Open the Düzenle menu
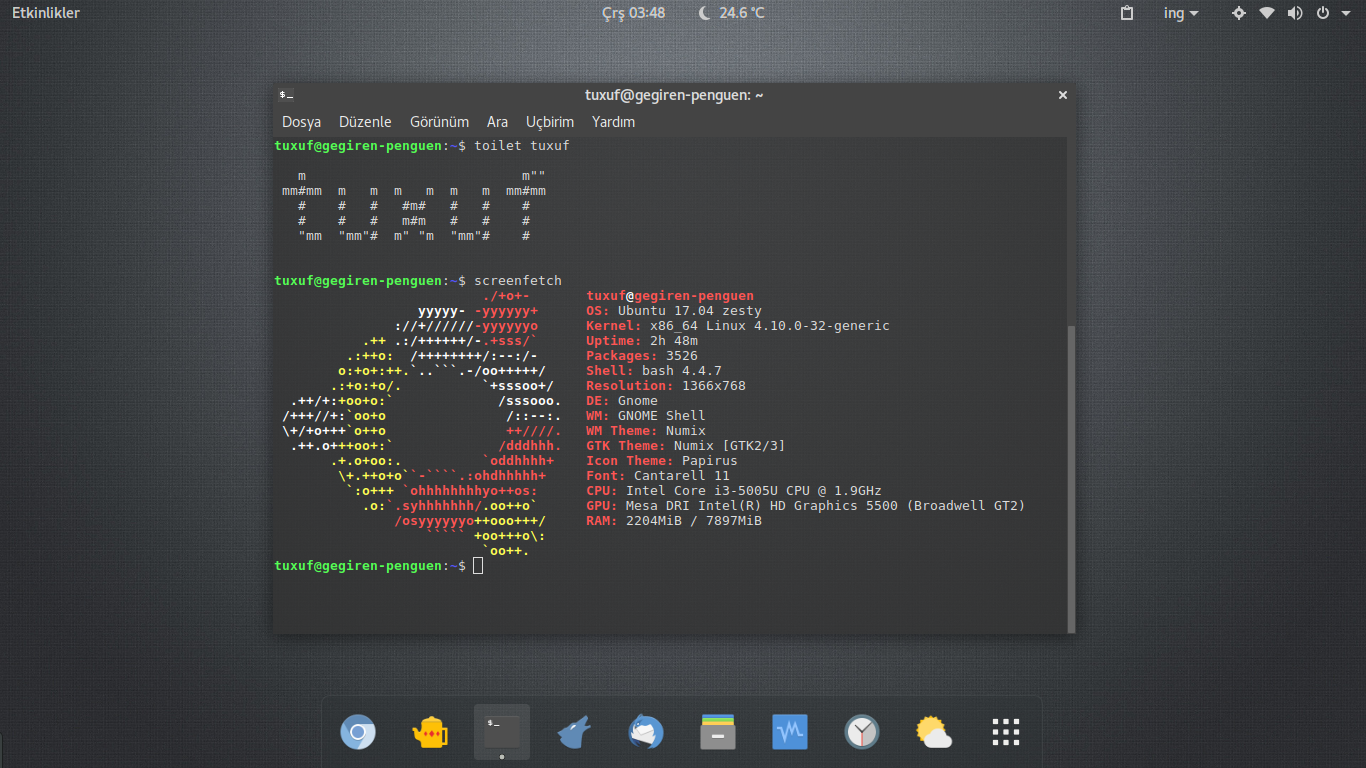 point(365,122)
